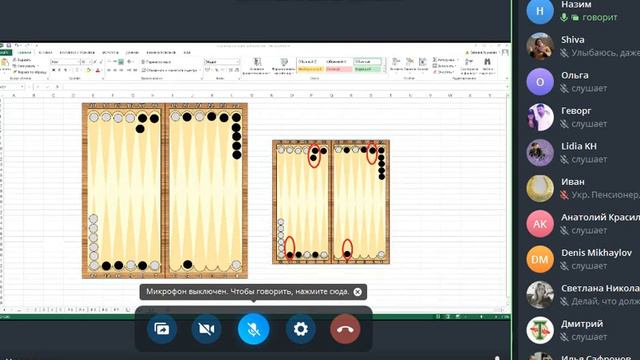
Task: Click the Paste icon in Excel ribbon
Action: tap(5, 63)
